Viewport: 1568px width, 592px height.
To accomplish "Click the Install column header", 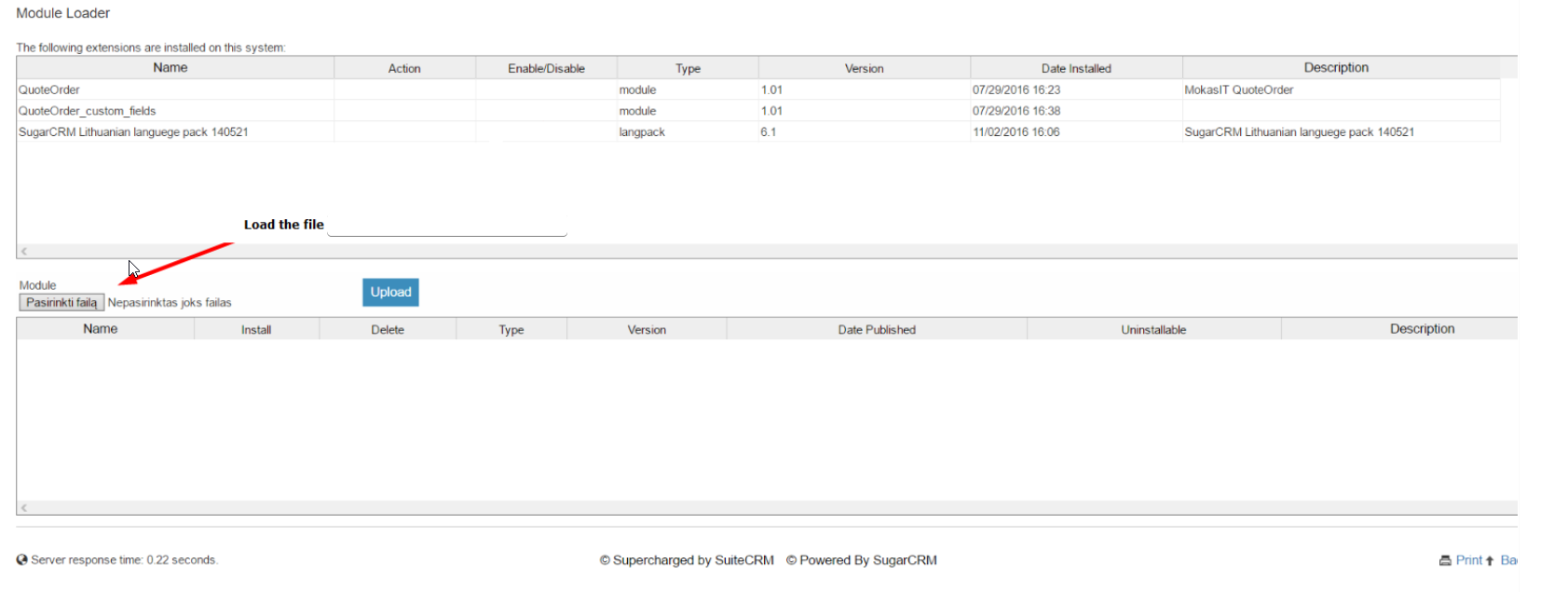I will point(256,329).
